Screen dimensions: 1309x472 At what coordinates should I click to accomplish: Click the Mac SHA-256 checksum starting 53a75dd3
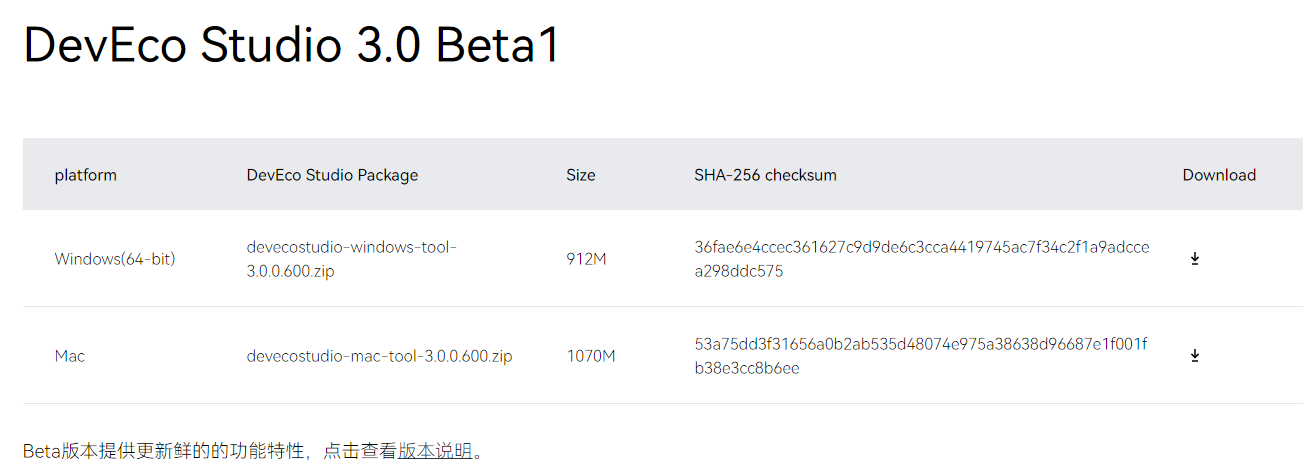[920, 356]
